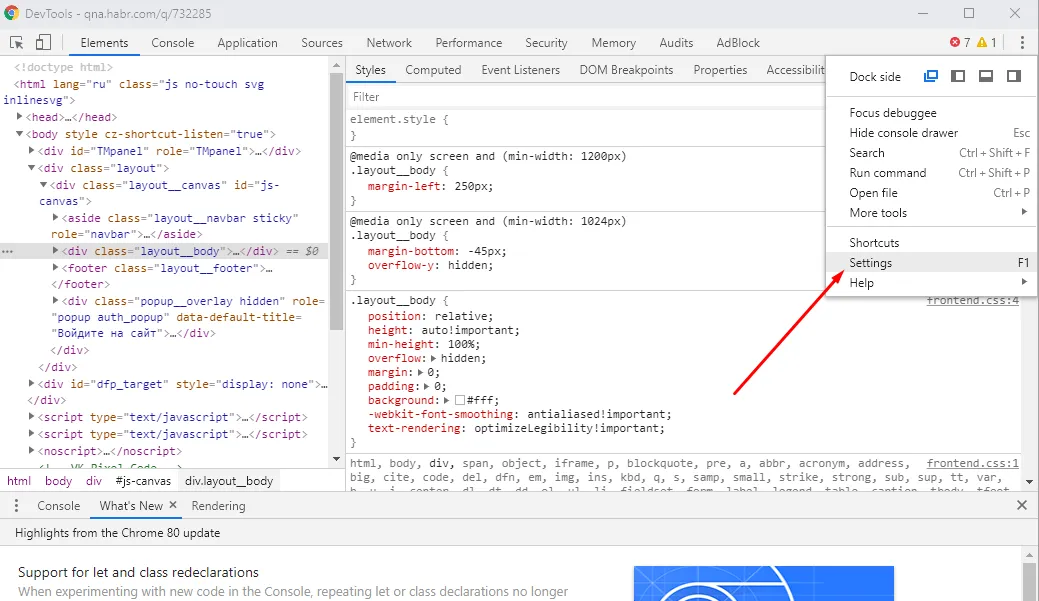Go to the Performance tab
1039x601 pixels.
point(468,42)
